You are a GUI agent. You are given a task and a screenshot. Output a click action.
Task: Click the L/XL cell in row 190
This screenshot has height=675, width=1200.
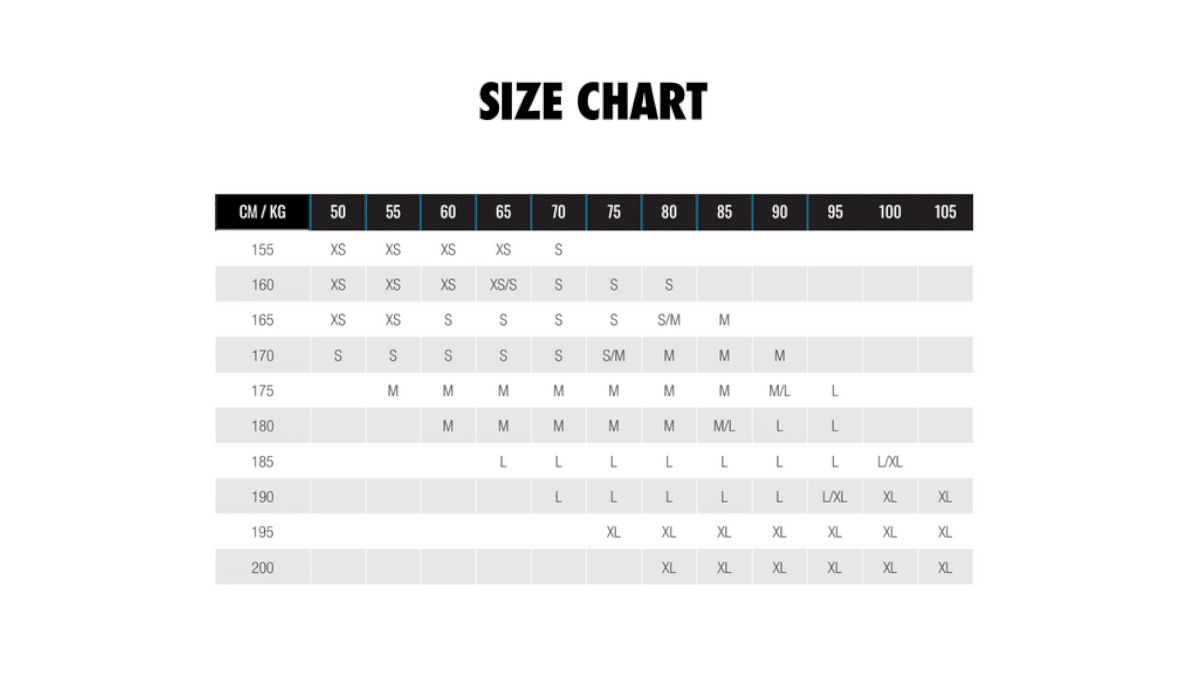click(x=835, y=497)
